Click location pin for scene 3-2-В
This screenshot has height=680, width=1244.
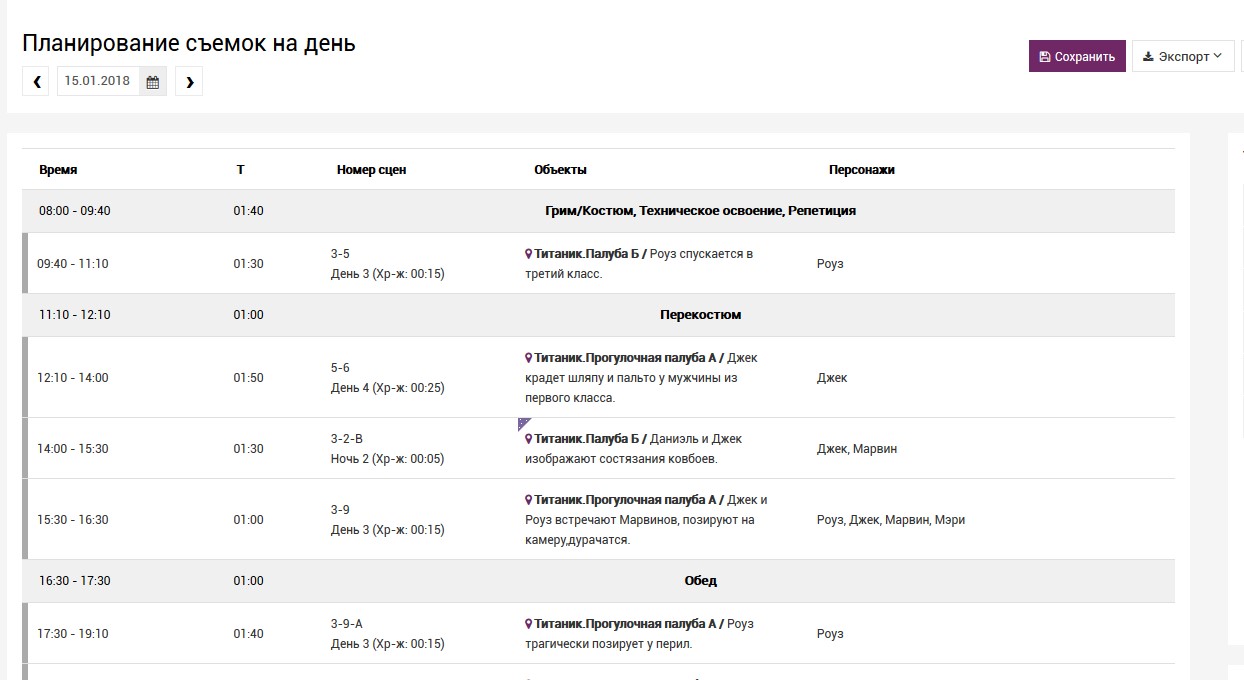[529, 439]
